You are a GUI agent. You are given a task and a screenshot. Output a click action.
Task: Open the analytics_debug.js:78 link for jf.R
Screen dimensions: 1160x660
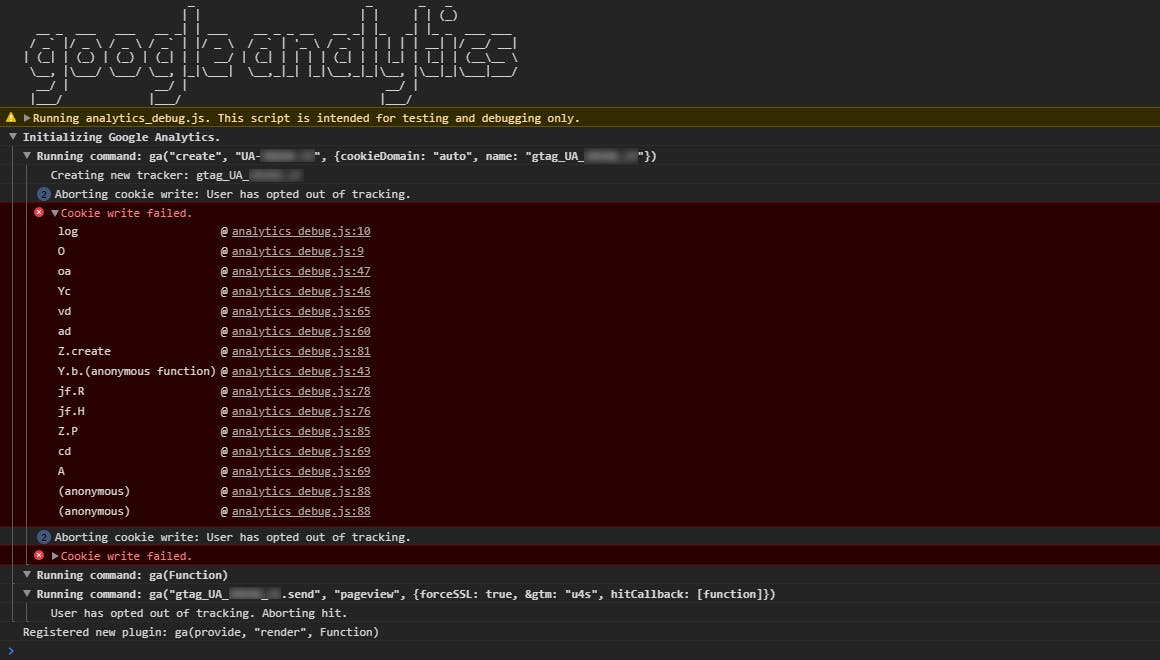(x=301, y=391)
